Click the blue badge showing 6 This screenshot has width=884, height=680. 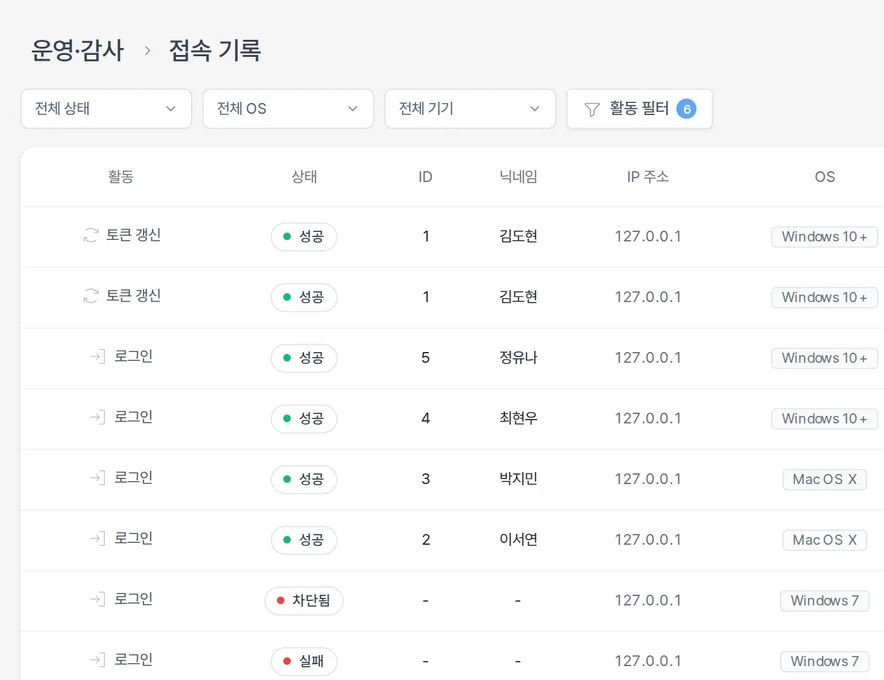687,109
